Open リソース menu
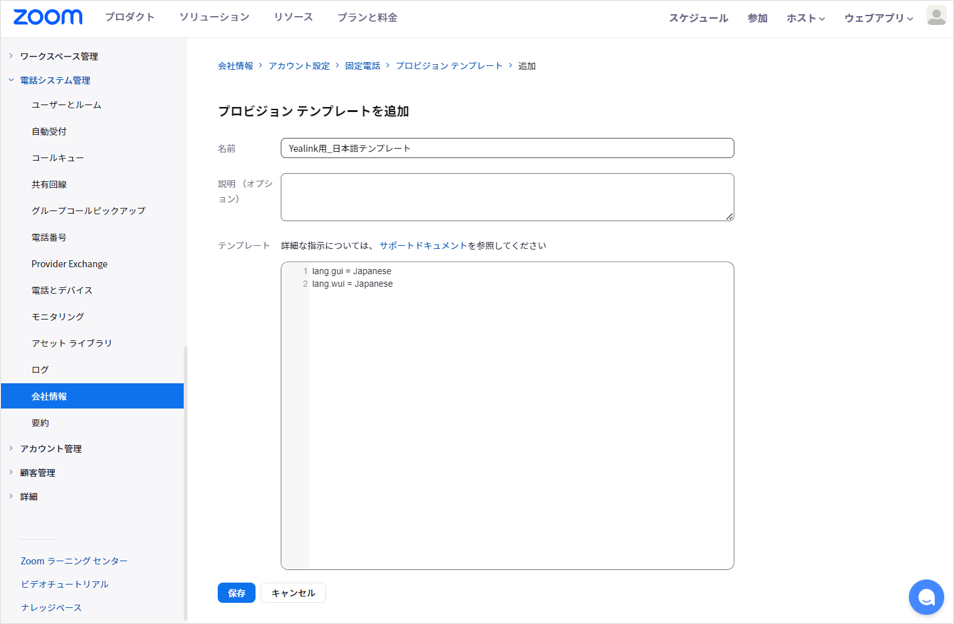954x624 pixels. point(293,17)
